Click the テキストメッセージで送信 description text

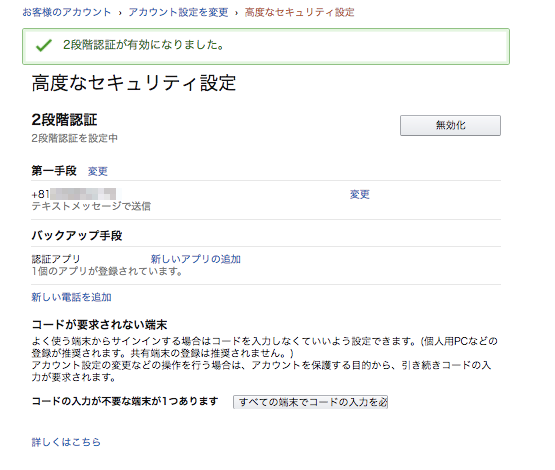[91, 206]
